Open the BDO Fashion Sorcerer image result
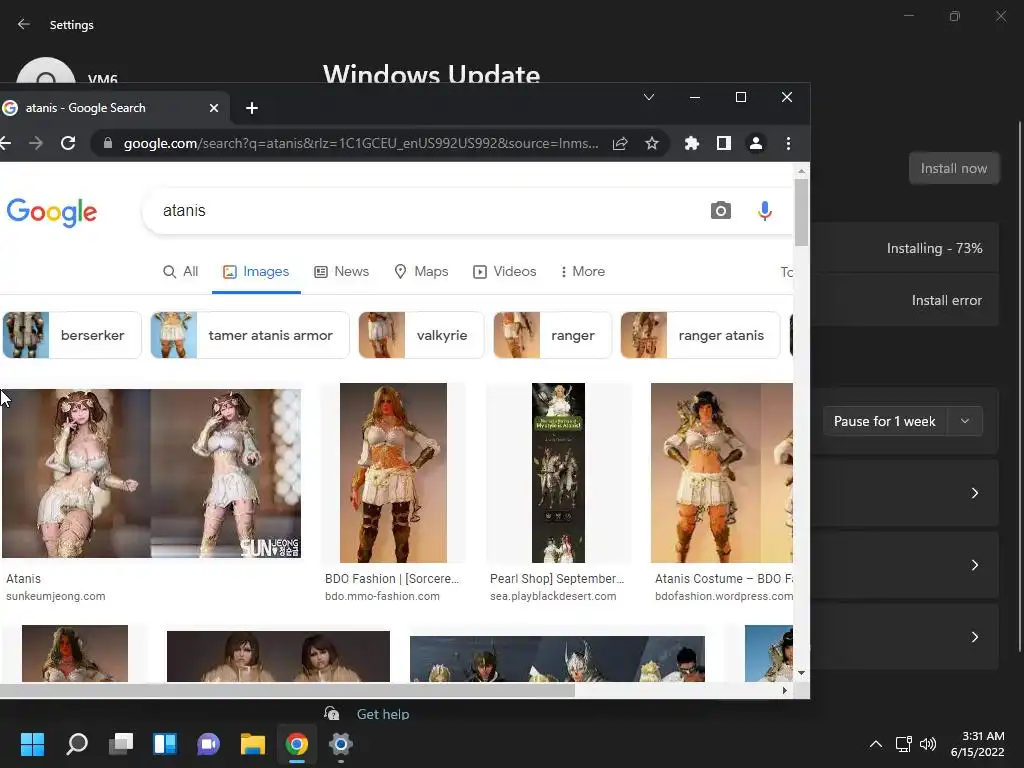This screenshot has width=1024, height=768. coord(393,473)
